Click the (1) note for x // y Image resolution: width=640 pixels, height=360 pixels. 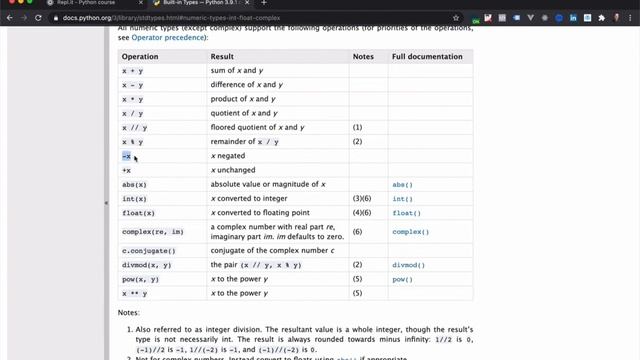pos(358,127)
